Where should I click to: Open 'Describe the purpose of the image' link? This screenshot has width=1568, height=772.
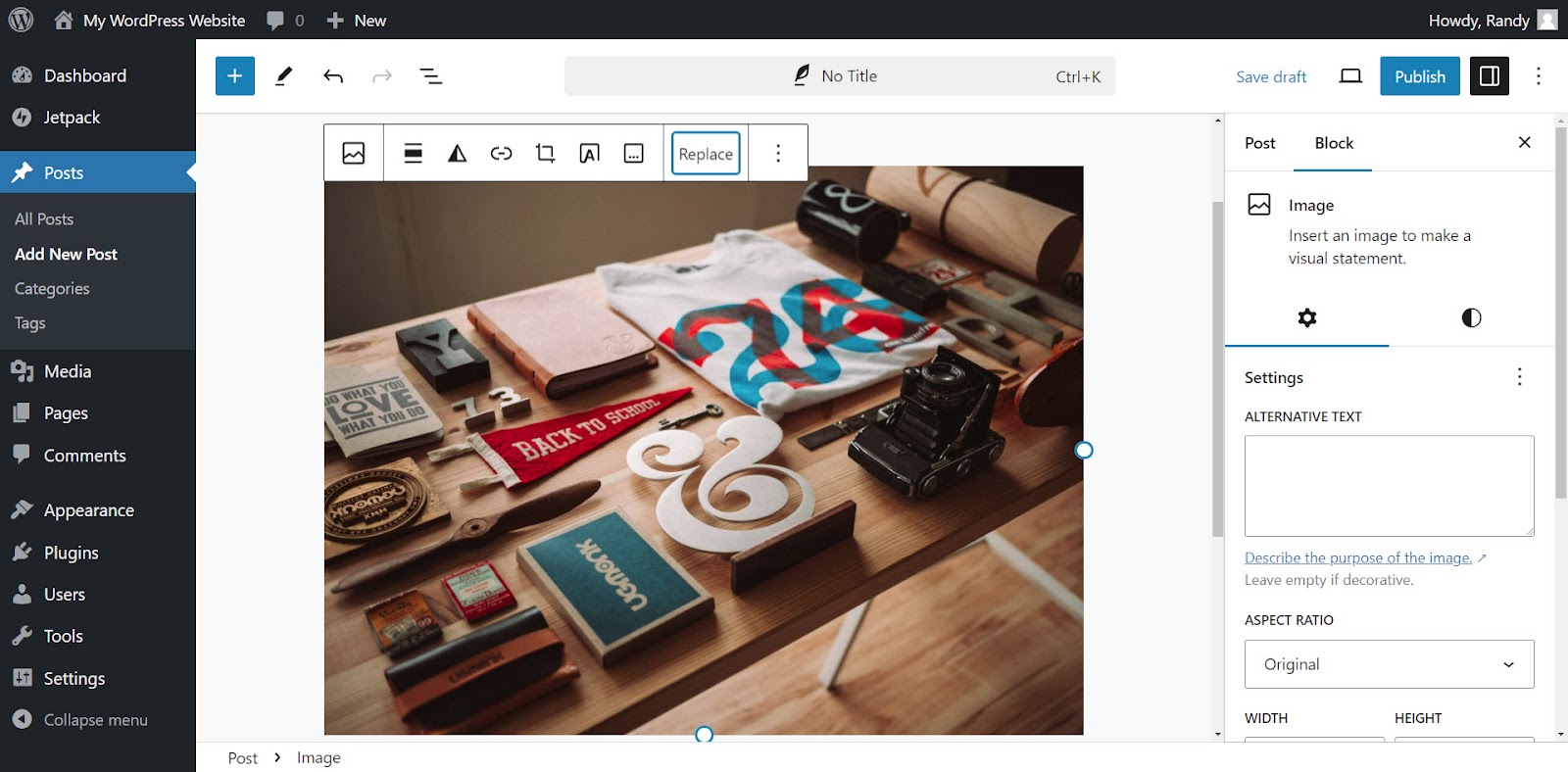coord(1357,557)
